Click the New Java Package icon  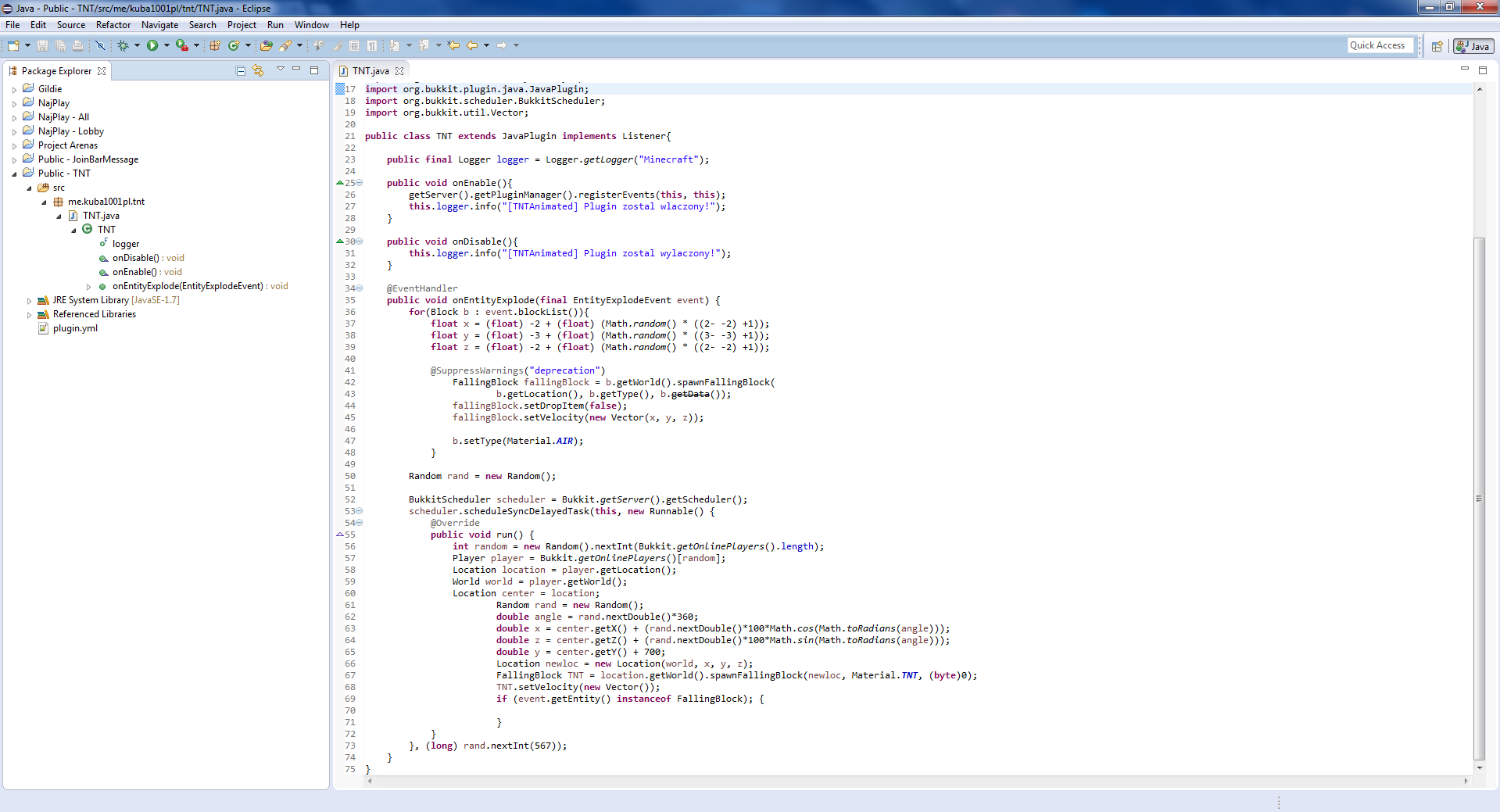[x=214, y=45]
